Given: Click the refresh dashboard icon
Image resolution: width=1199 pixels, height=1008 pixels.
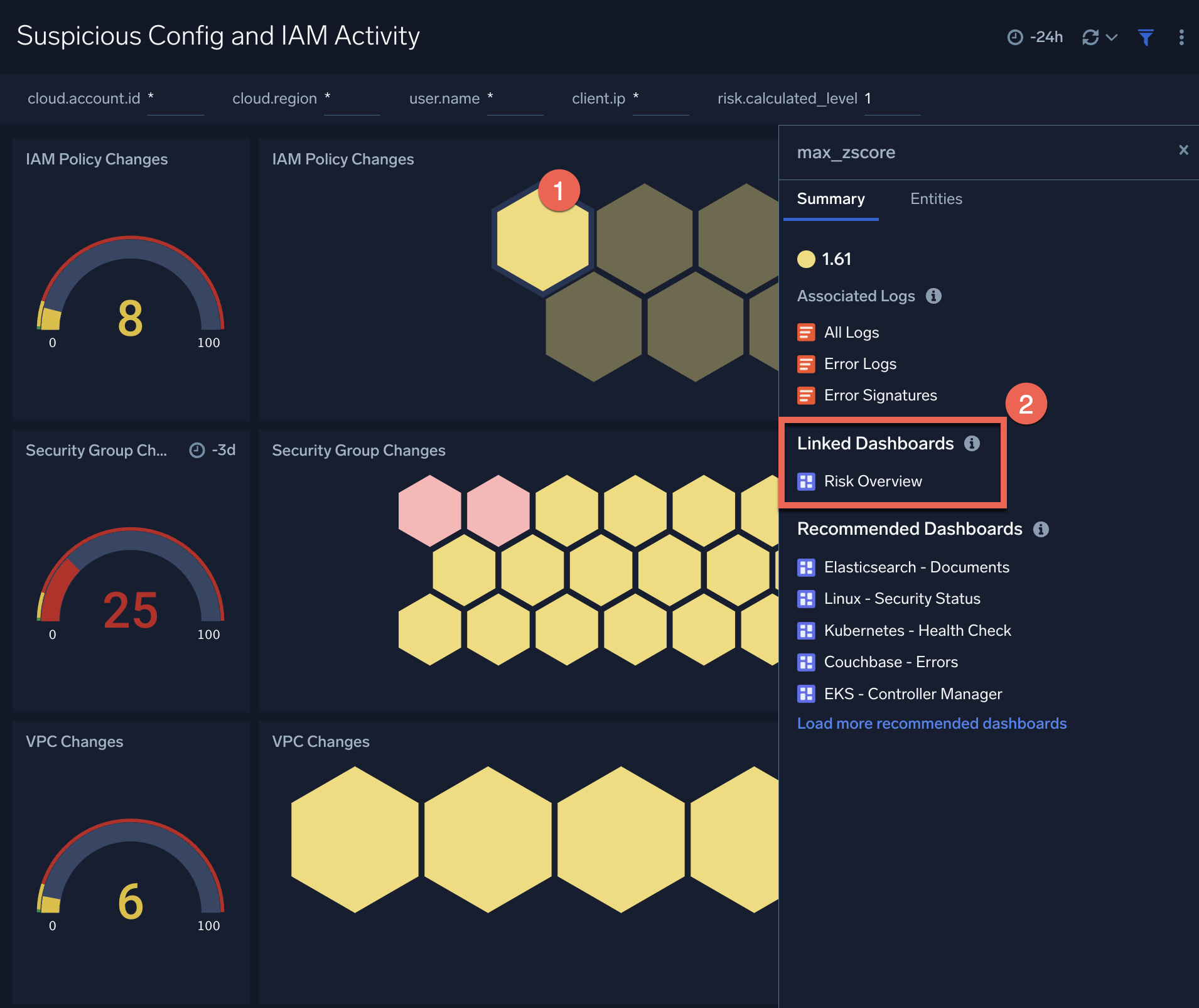Looking at the screenshot, I should pos(1091,37).
